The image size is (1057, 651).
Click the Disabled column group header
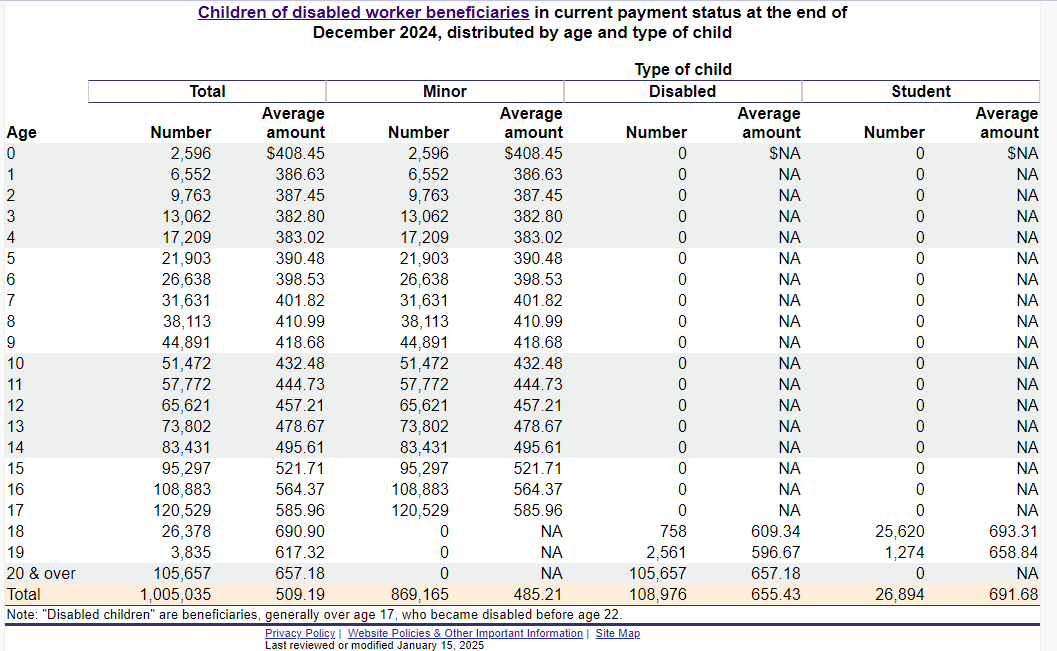682,92
